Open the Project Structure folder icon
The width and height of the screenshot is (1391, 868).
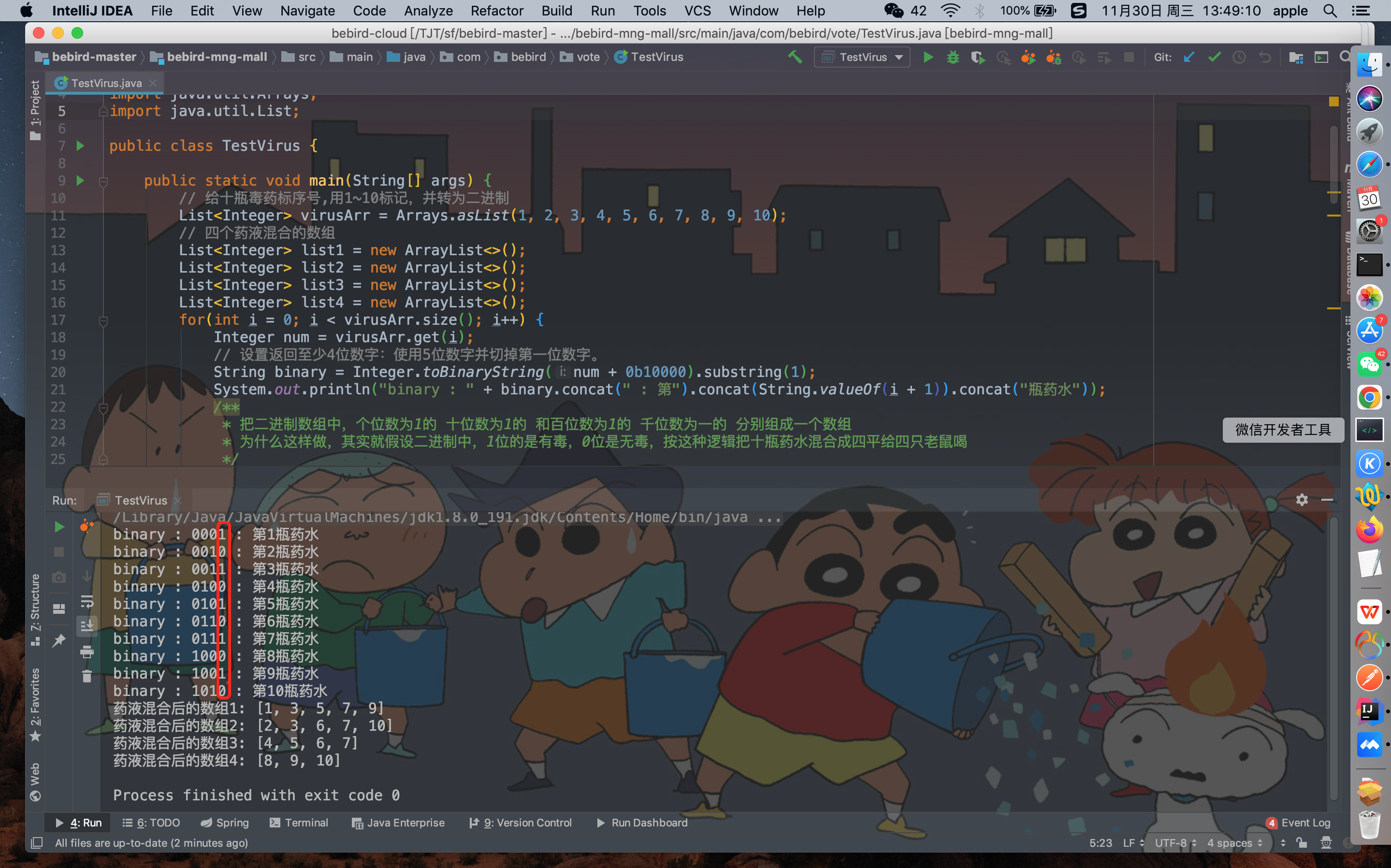tap(1296, 57)
